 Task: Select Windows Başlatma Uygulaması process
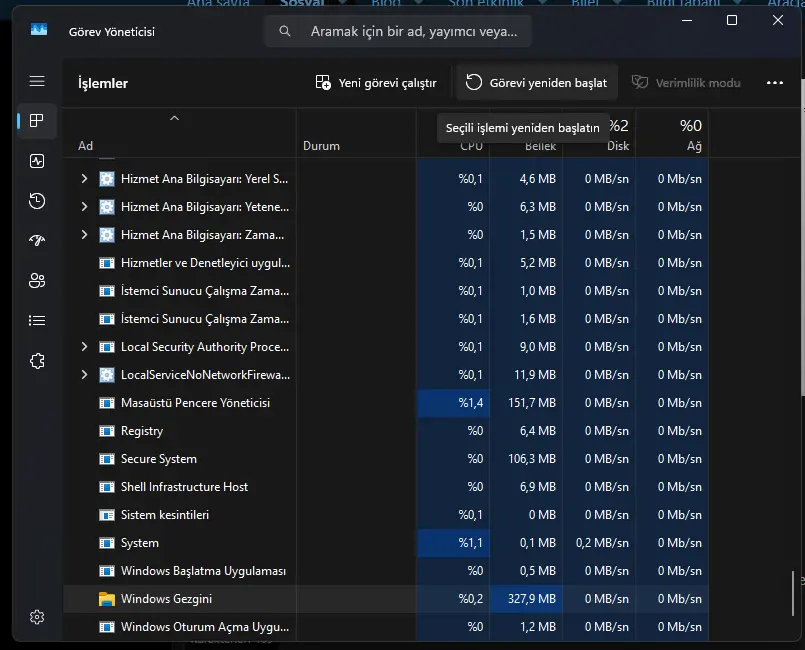pos(385,571)
